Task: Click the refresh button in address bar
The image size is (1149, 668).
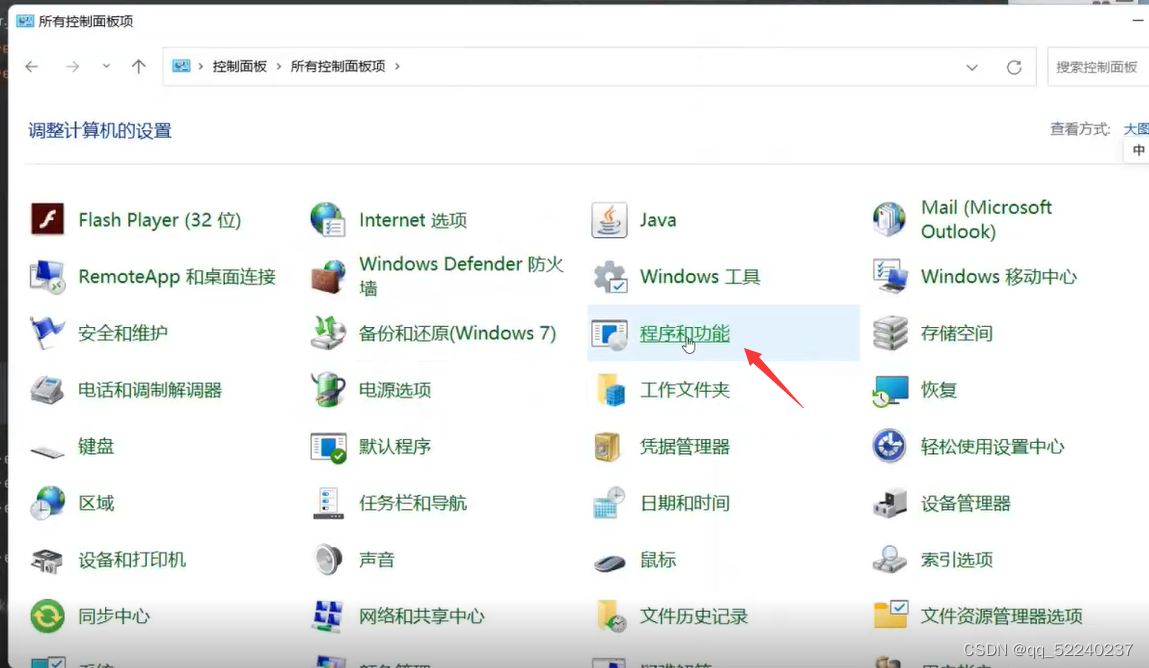Action: click(1014, 66)
